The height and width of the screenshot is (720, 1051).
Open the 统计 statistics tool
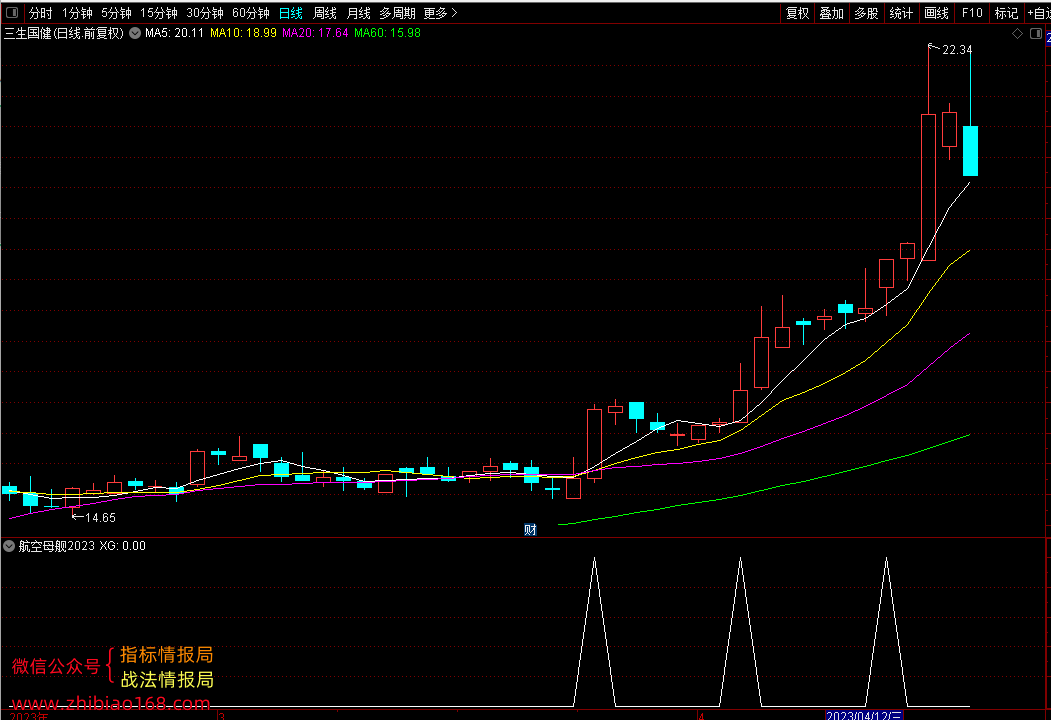[x=901, y=13]
